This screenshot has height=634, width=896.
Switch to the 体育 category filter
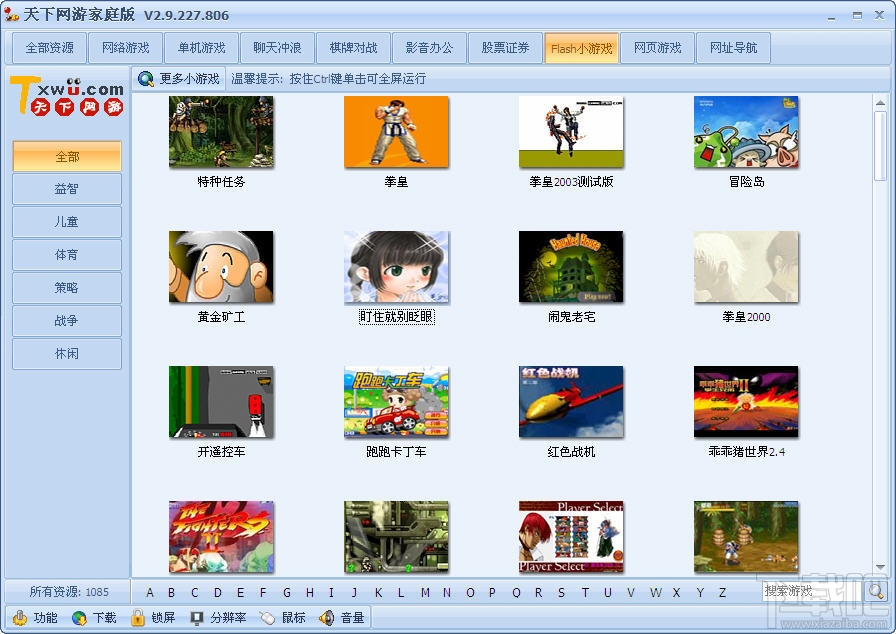[66, 255]
